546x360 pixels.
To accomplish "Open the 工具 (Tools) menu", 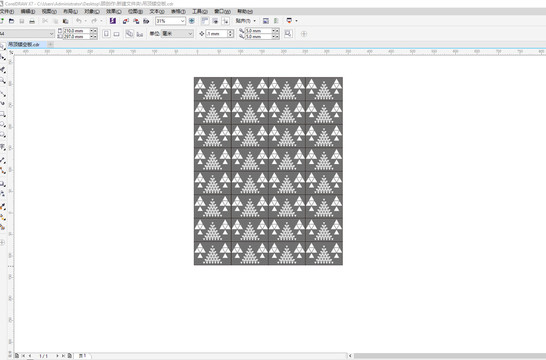I will [x=200, y=11].
